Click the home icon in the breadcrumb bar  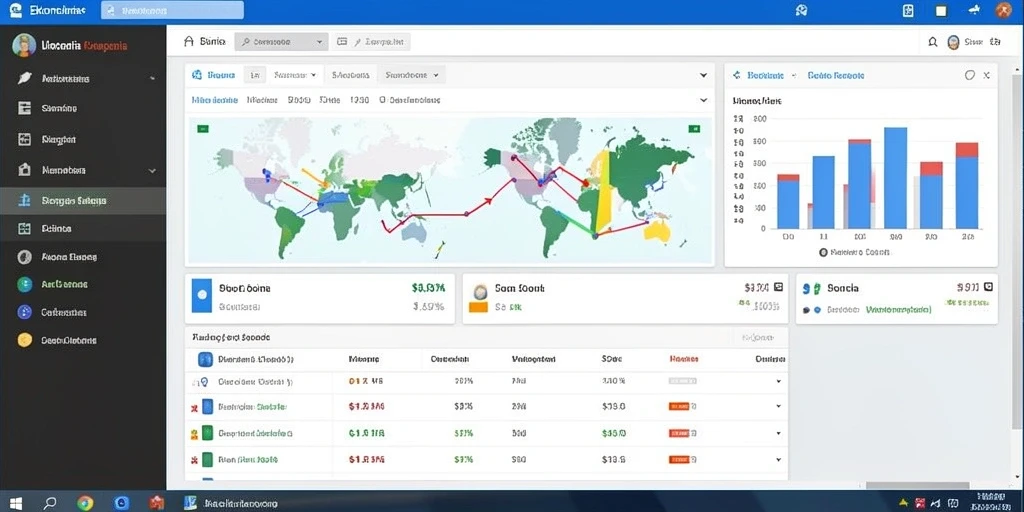pyautogui.click(x=189, y=42)
